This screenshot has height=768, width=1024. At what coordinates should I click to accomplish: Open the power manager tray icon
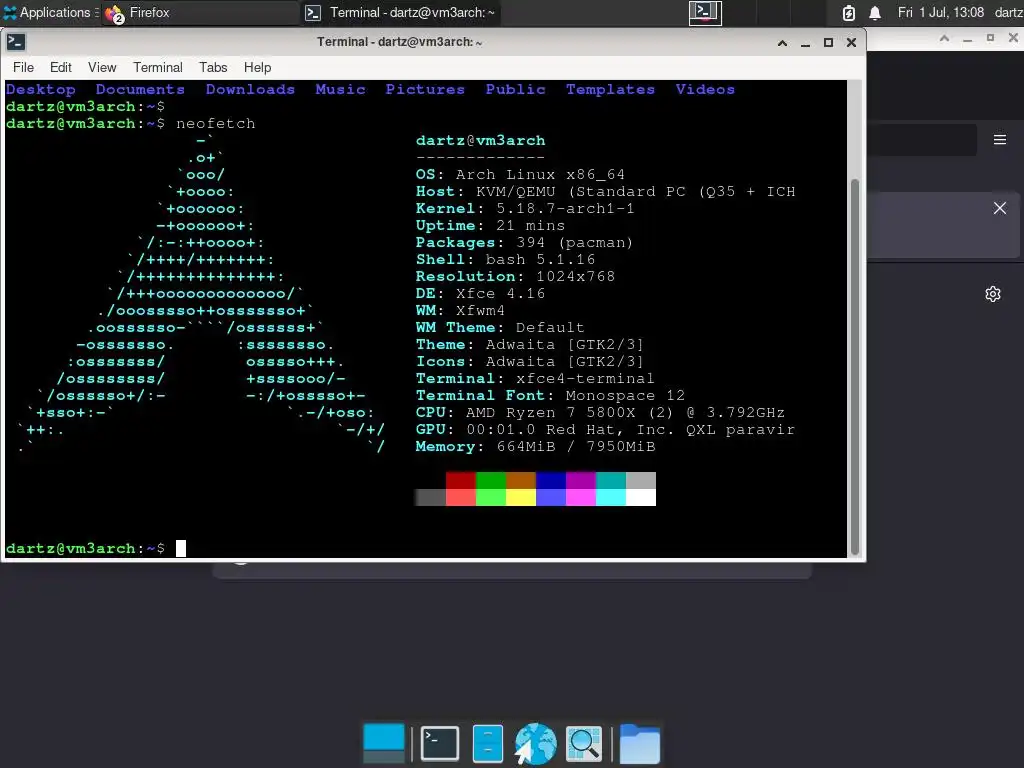pos(848,12)
